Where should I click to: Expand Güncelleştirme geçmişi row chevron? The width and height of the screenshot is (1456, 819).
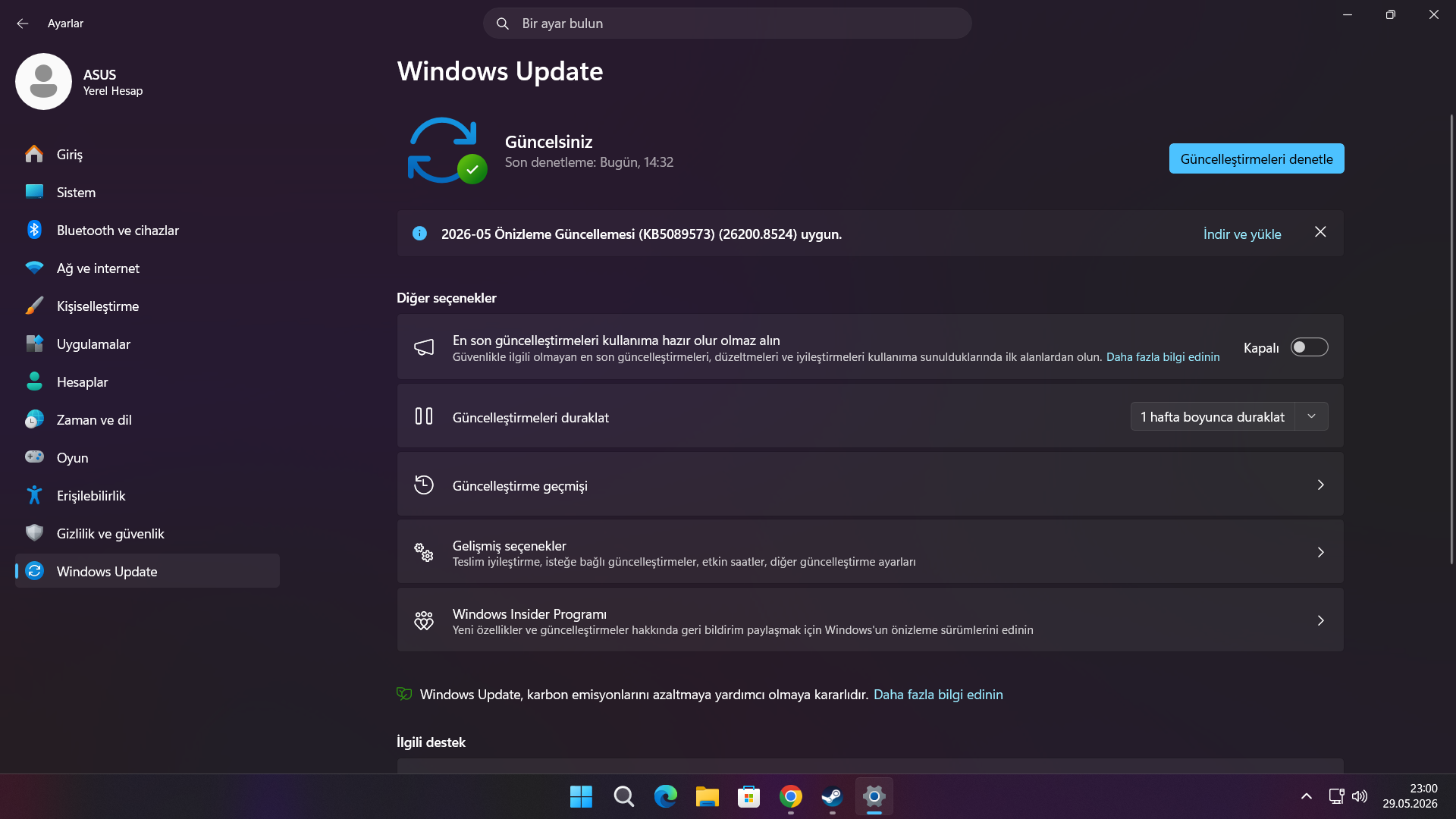pos(1320,485)
